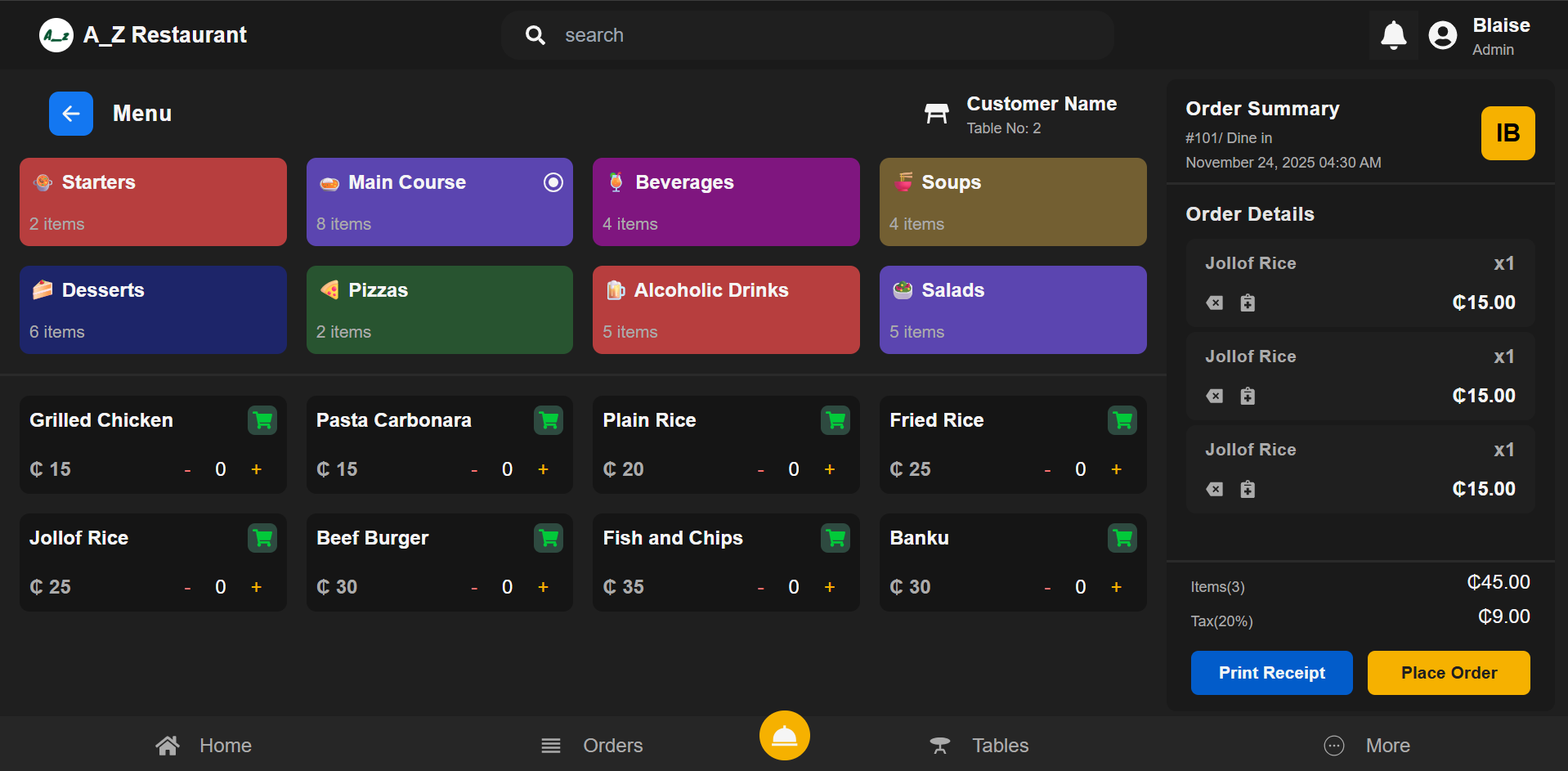Decrease Banku quantity with minus
This screenshot has height=771, width=1568.
pyautogui.click(x=1047, y=586)
